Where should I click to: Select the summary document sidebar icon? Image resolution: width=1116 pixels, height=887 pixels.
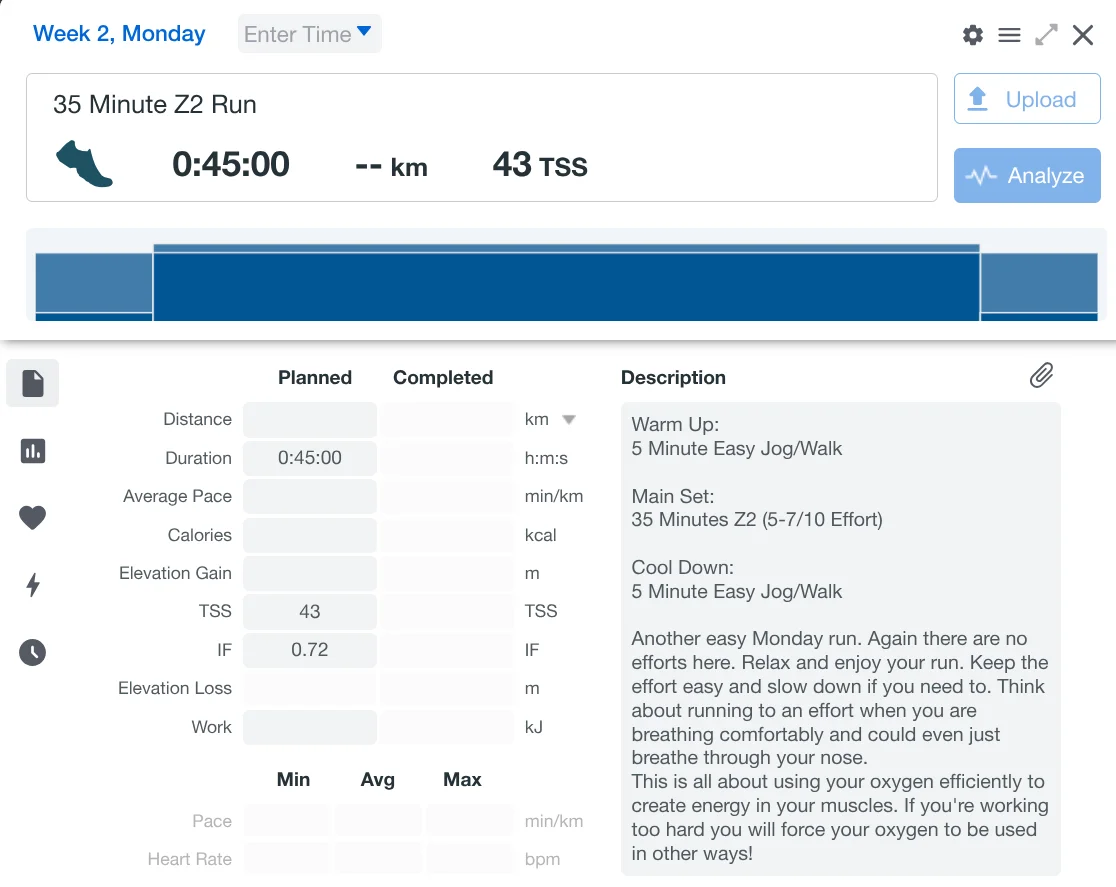click(x=33, y=383)
